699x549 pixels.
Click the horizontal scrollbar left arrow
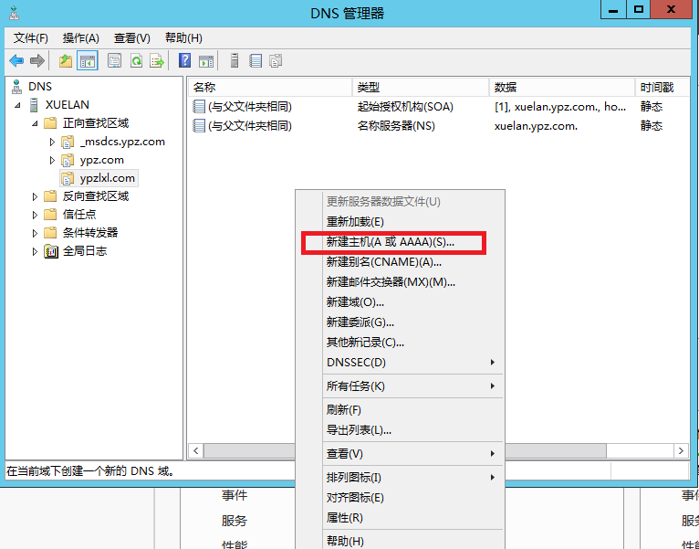coord(196,451)
